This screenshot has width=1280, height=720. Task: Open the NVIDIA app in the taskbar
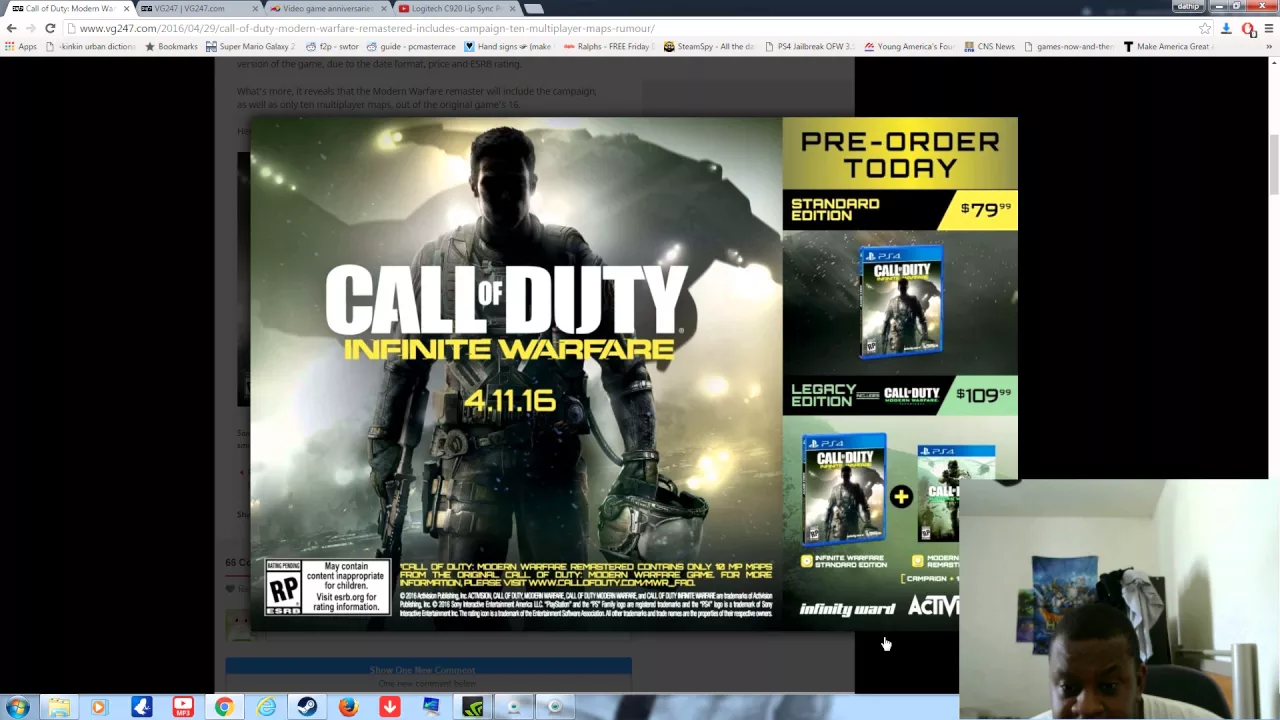pos(472,707)
